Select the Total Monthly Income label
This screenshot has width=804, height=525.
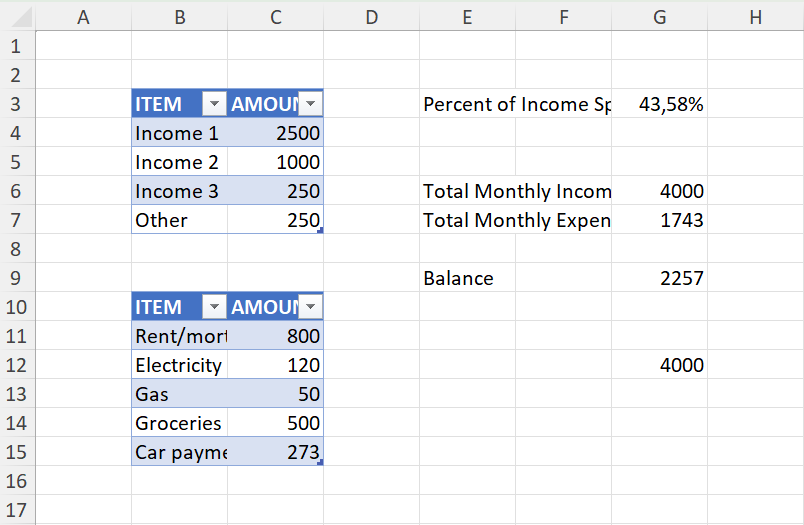tap(515, 191)
